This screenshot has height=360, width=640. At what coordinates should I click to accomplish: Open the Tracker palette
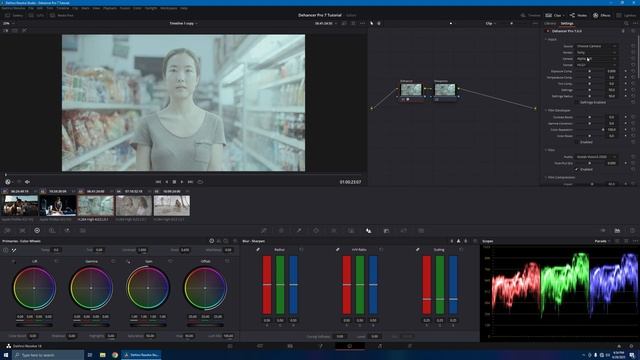pyautogui.click(x=333, y=231)
